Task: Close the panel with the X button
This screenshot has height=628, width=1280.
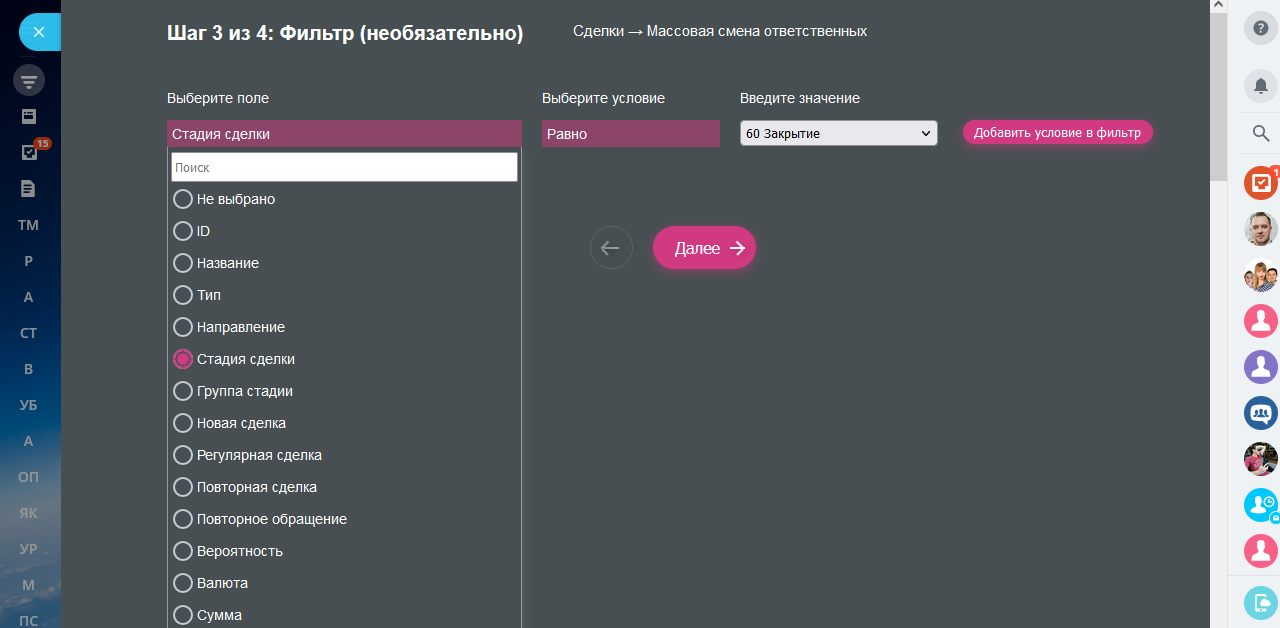Action: pos(39,32)
